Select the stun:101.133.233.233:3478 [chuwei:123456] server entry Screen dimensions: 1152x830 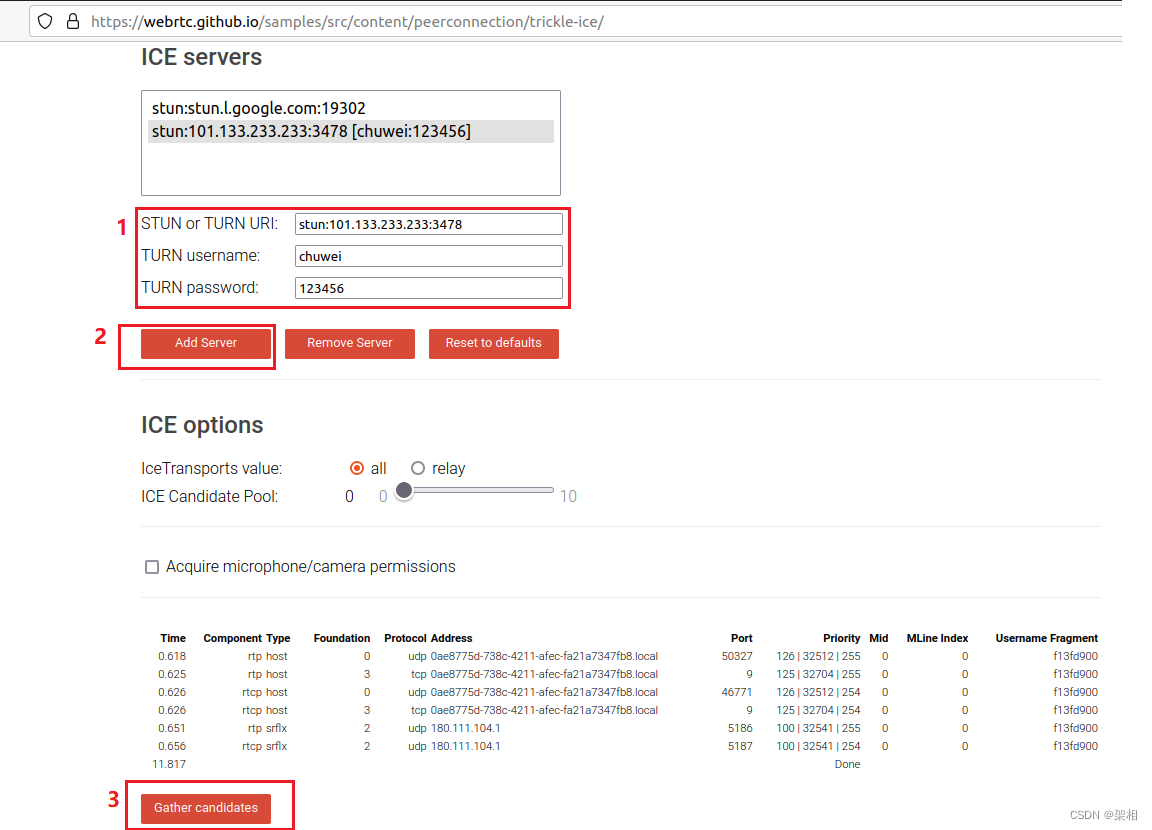click(351, 131)
